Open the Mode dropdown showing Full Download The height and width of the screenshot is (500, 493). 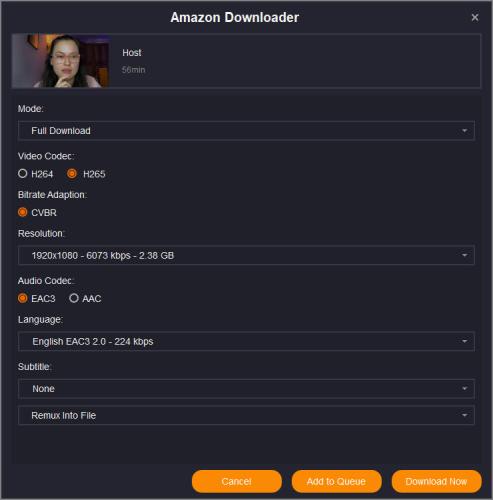[x=246, y=131]
